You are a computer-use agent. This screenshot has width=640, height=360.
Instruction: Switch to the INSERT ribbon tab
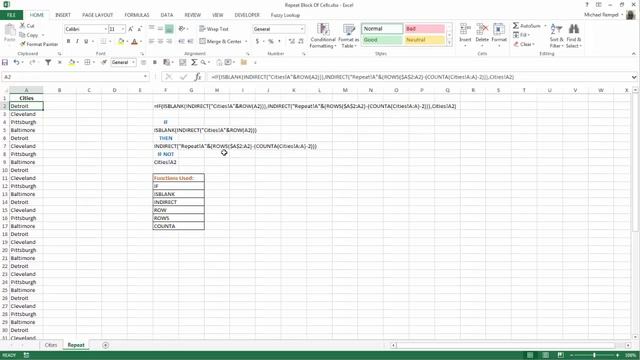pyautogui.click(x=63, y=15)
